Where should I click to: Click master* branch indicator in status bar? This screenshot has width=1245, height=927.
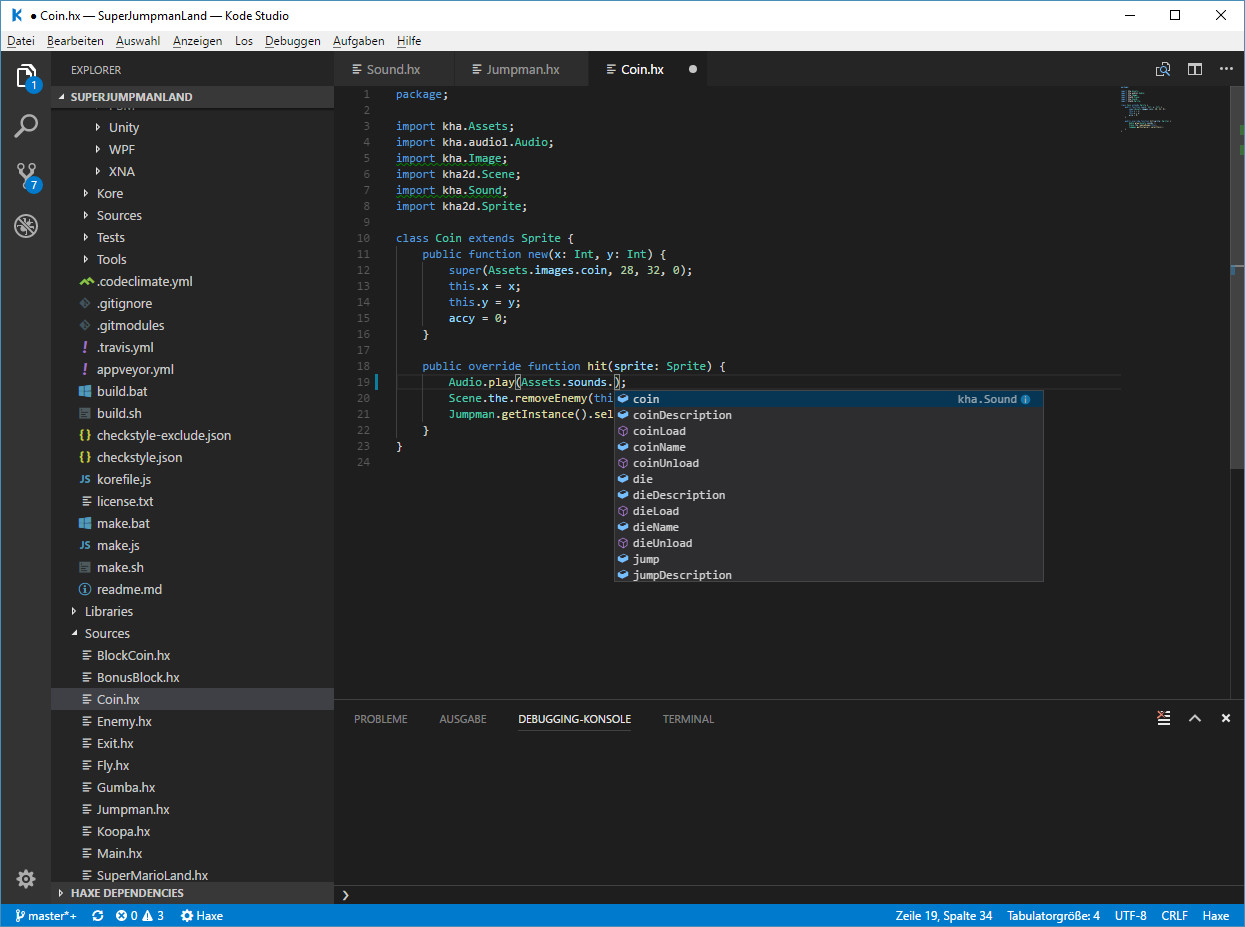[x=45, y=915]
